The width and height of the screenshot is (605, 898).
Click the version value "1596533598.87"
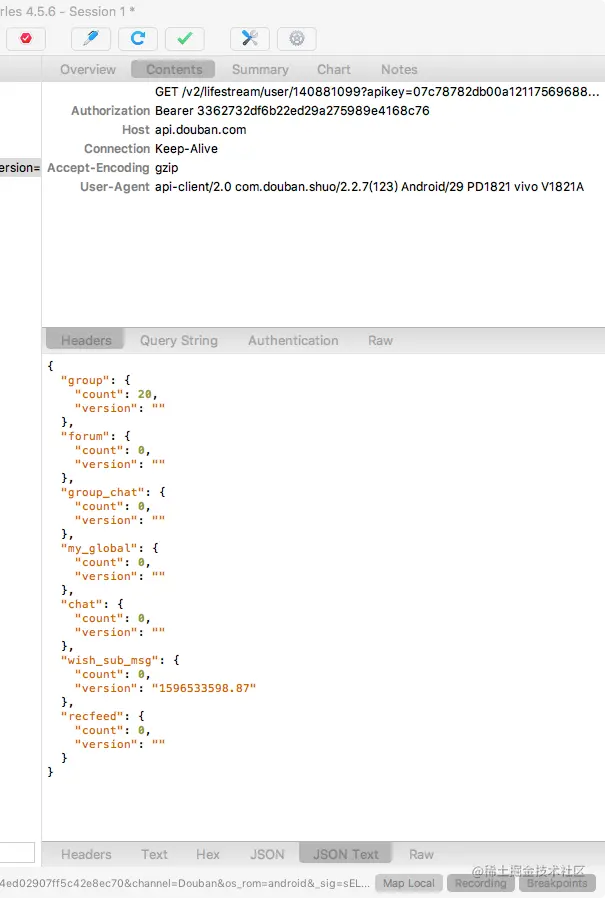point(204,688)
